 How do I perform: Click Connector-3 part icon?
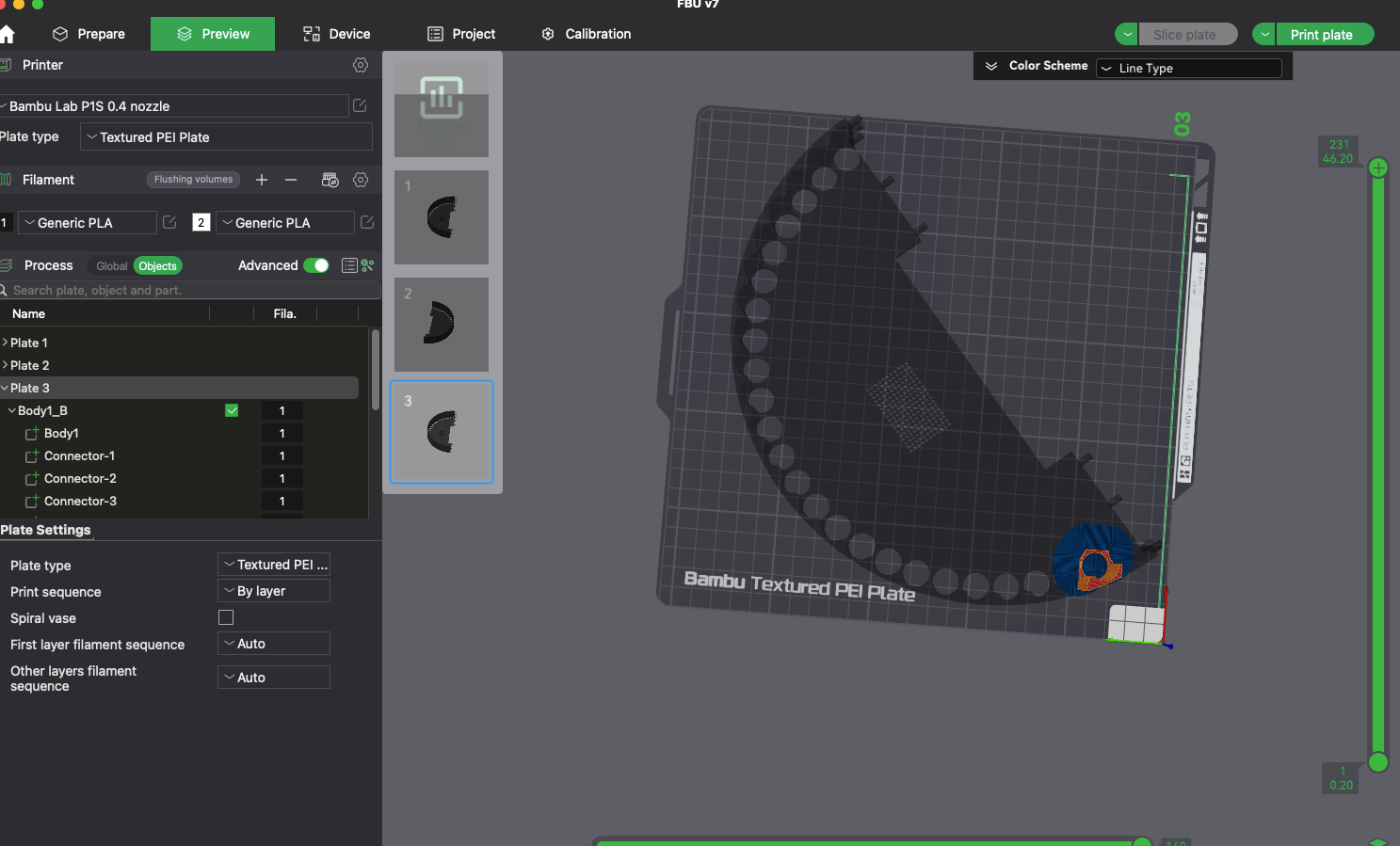(32, 502)
